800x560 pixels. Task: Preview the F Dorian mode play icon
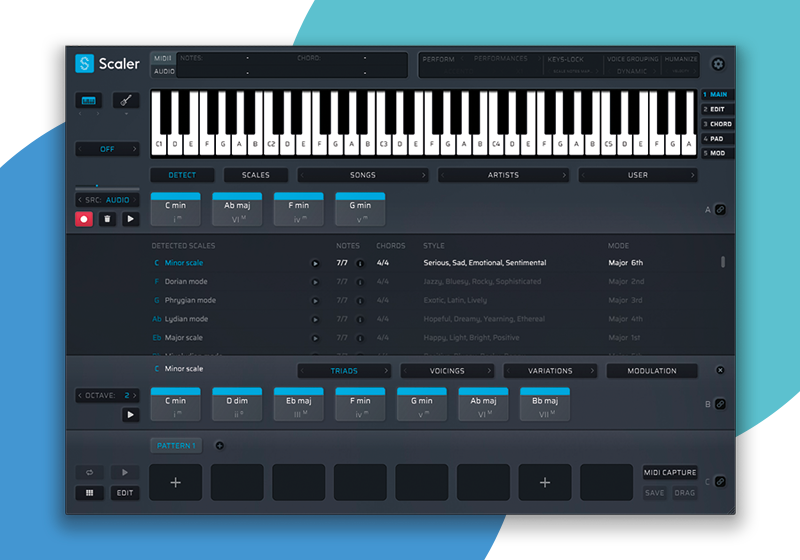(315, 282)
